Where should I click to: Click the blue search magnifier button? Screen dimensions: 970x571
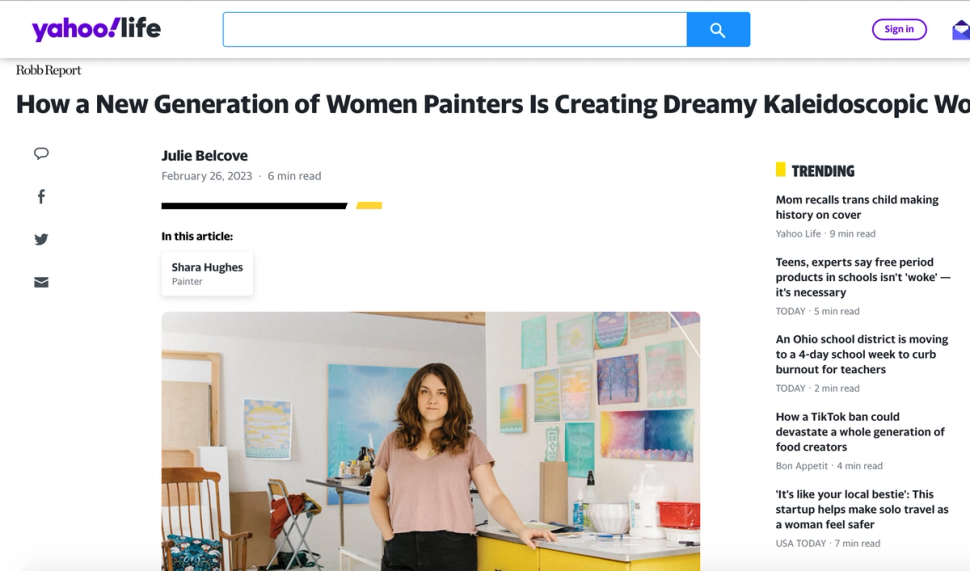[718, 30]
